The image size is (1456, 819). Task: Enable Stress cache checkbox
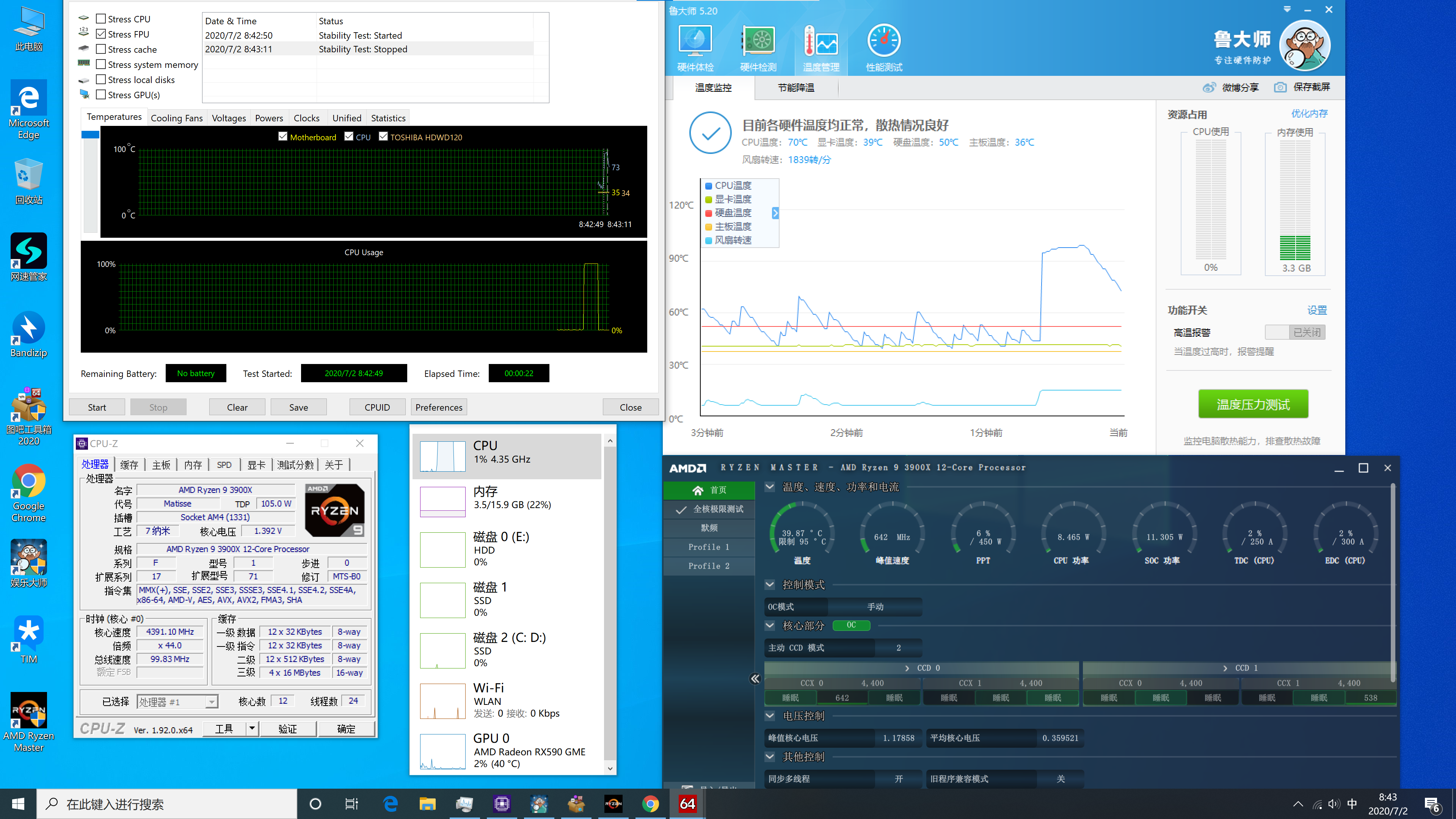(101, 49)
